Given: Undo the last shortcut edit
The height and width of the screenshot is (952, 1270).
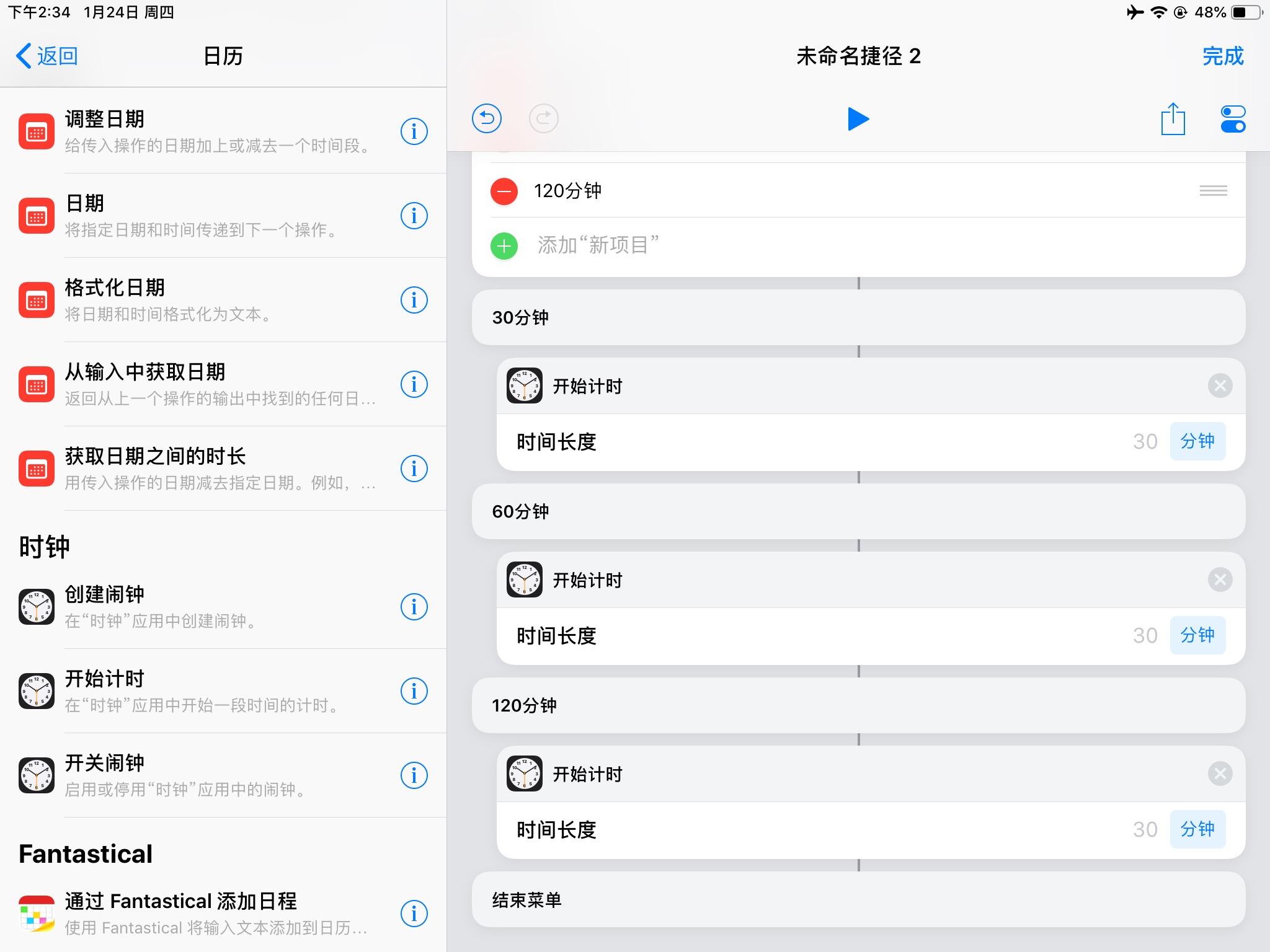Looking at the screenshot, I should point(487,118).
